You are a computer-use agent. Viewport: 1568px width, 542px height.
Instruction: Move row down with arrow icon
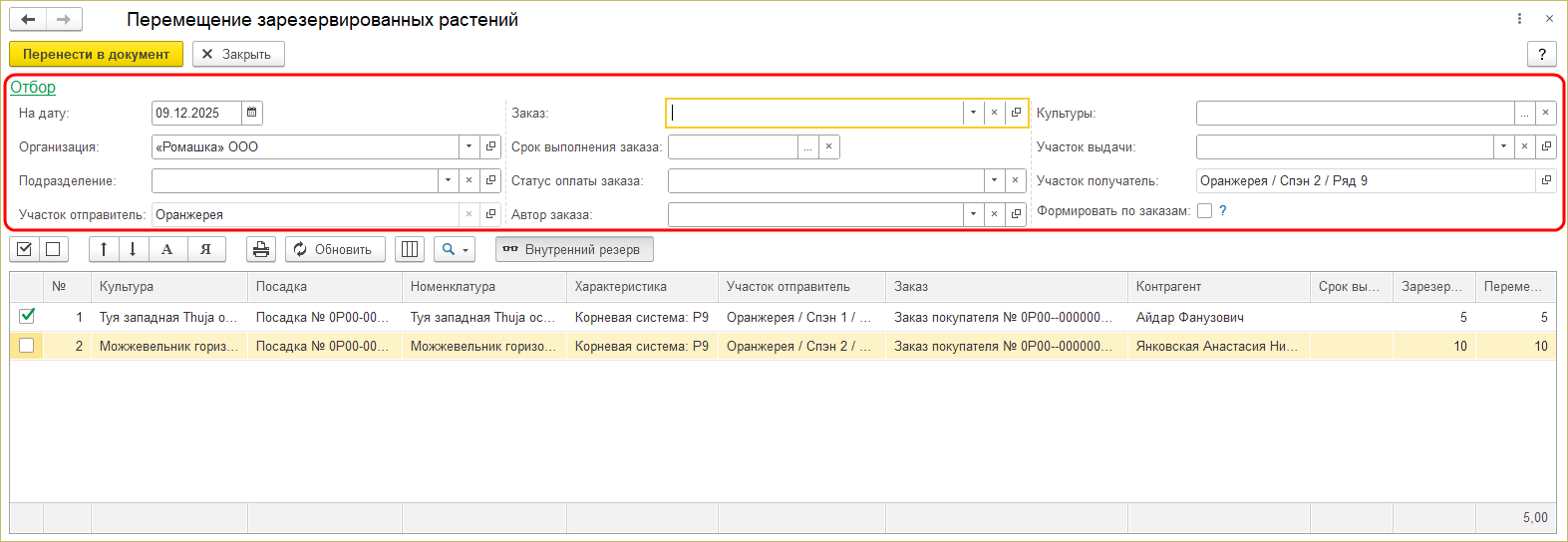pos(133,249)
